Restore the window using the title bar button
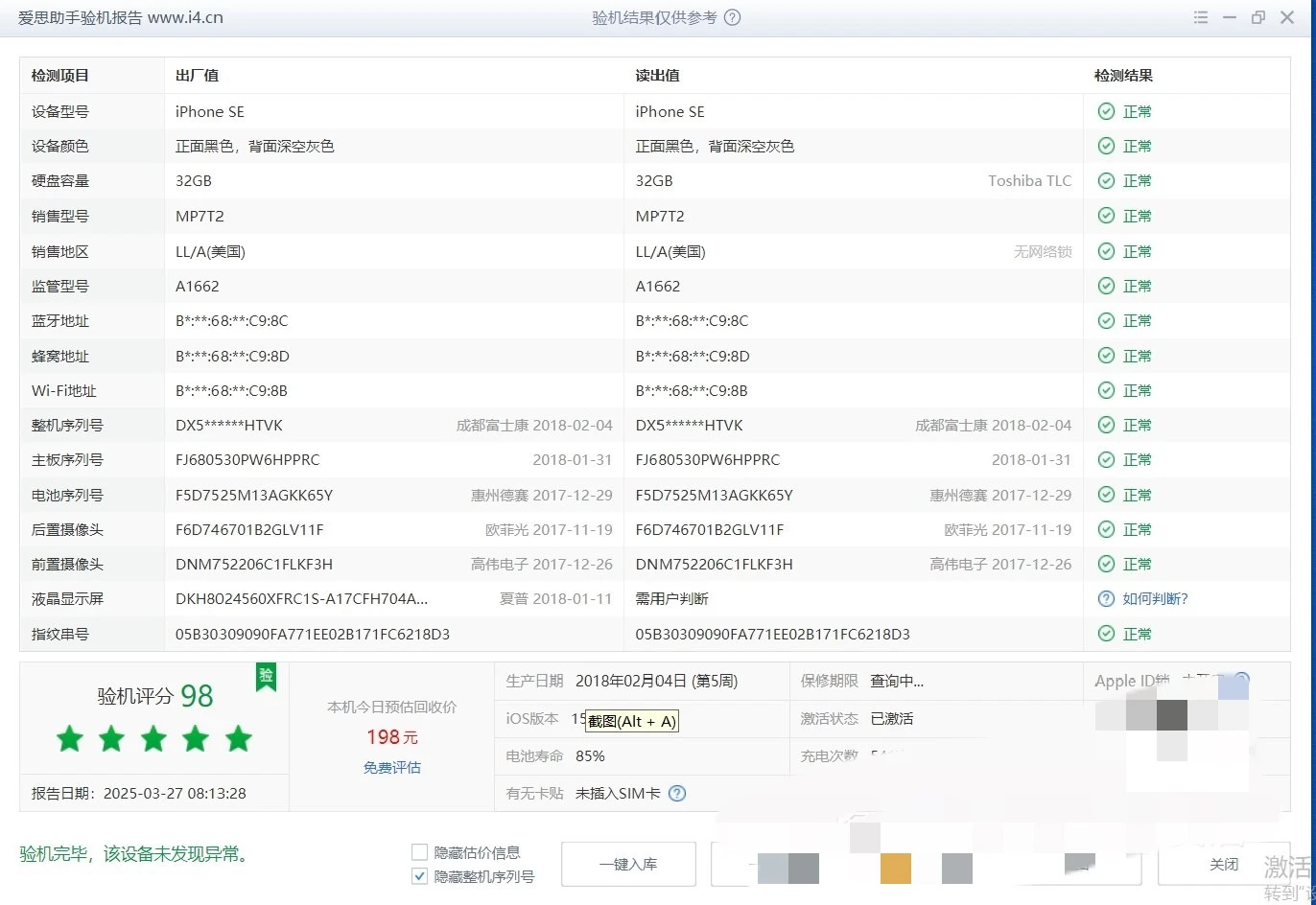Screen dimensions: 1316x905 1257,17
